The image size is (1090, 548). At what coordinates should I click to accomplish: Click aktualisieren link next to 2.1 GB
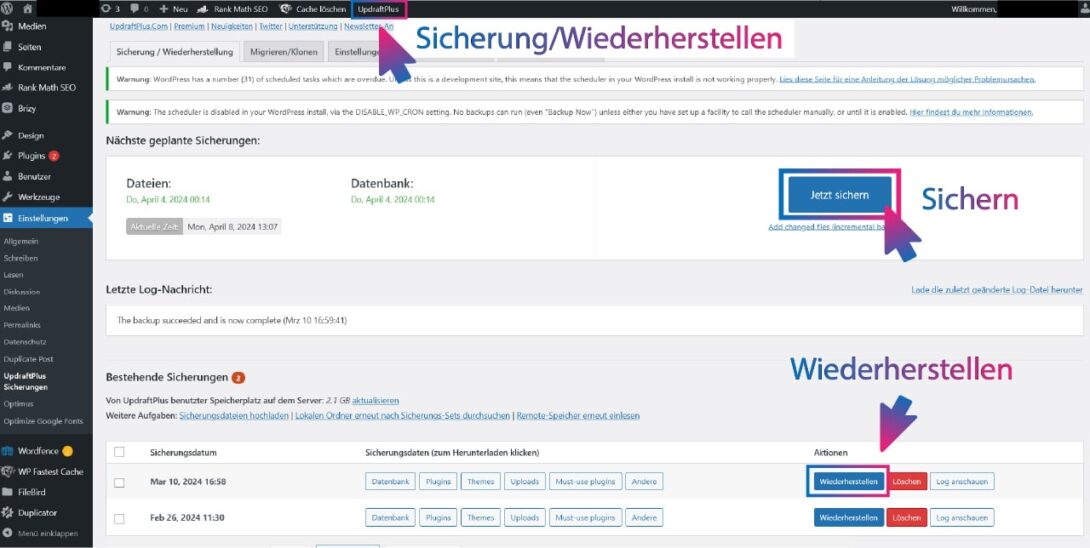(375, 401)
